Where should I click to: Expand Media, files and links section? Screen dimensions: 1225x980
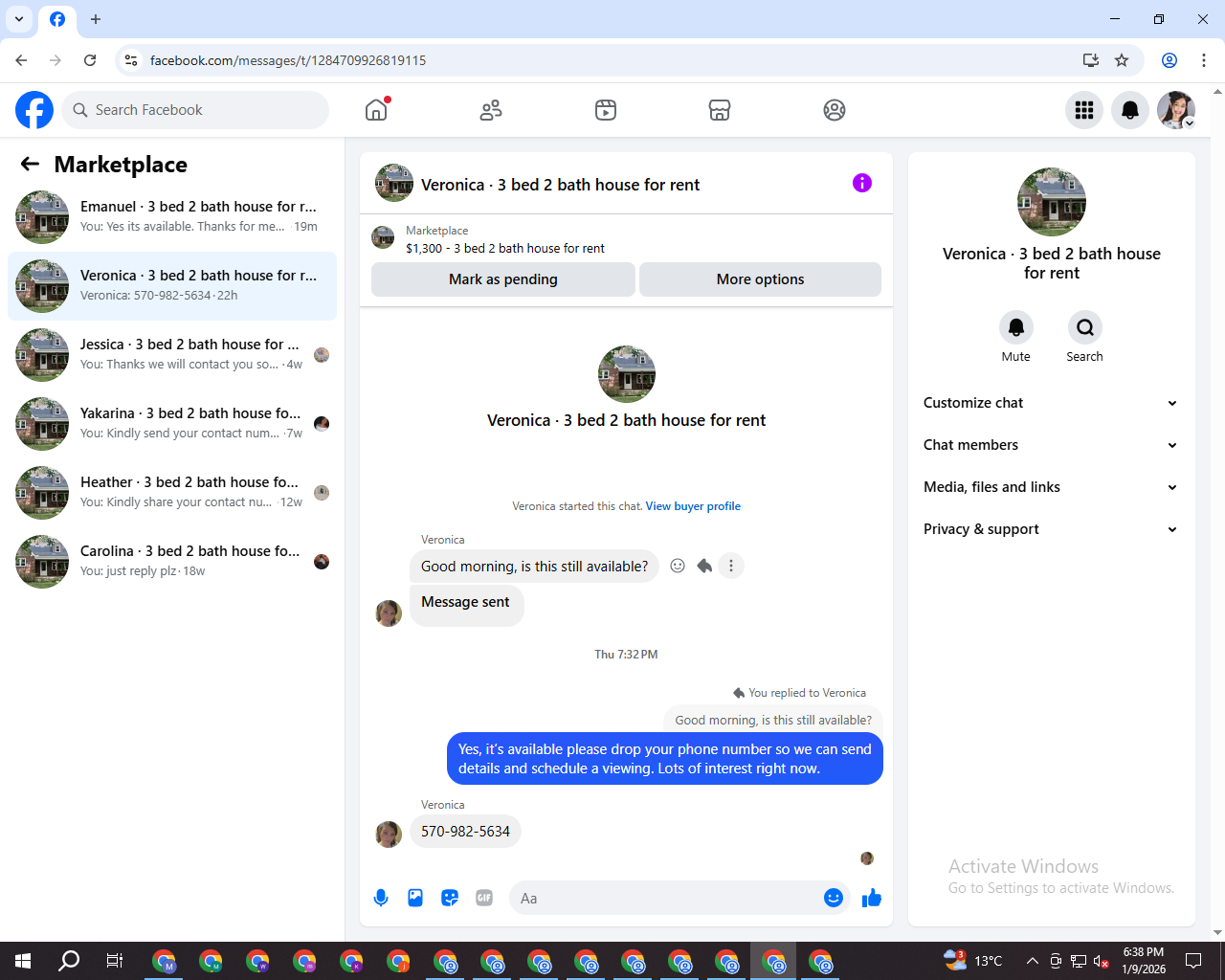(1052, 487)
